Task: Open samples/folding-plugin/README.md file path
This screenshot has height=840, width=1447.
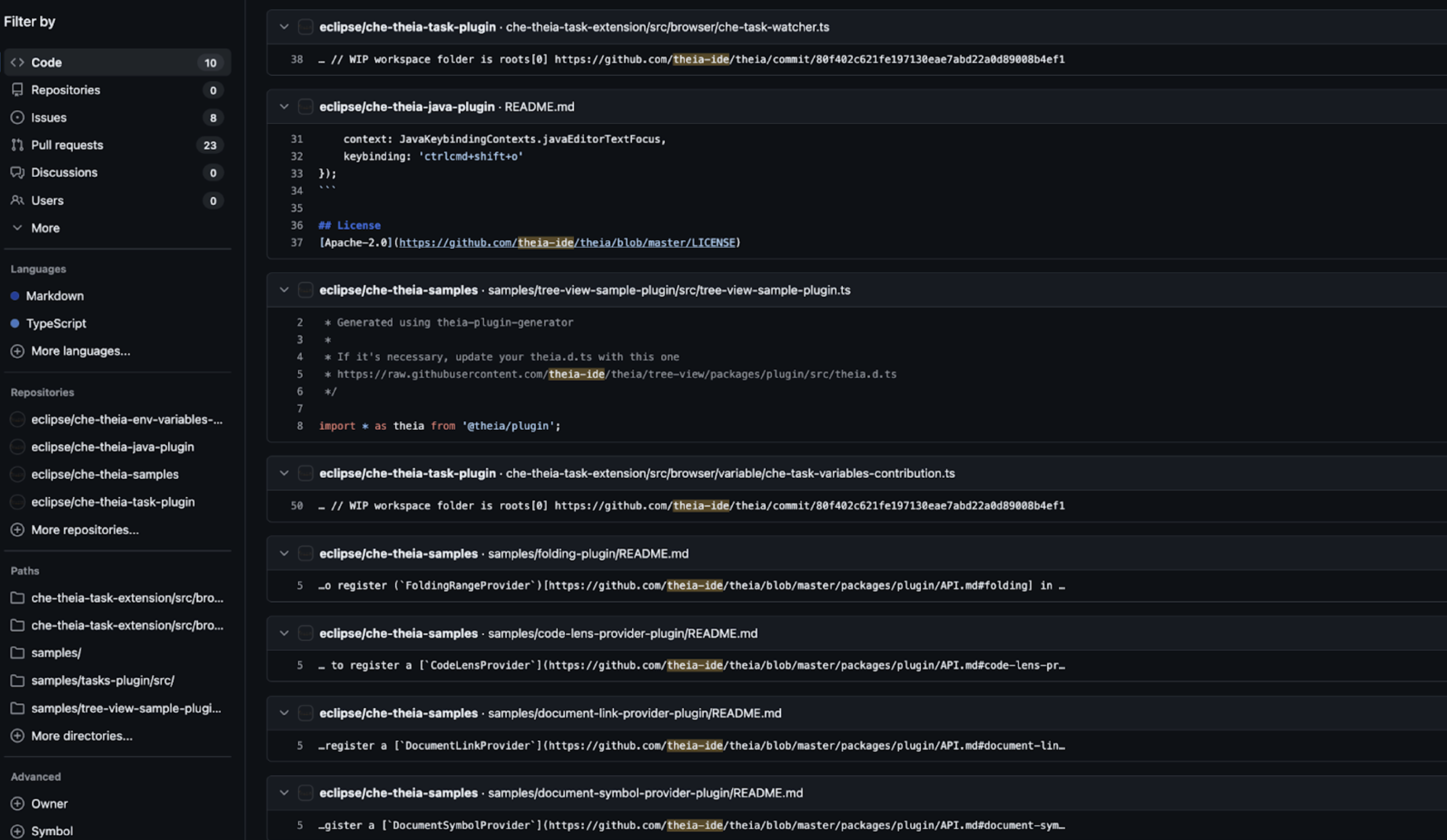Action: [x=588, y=553]
